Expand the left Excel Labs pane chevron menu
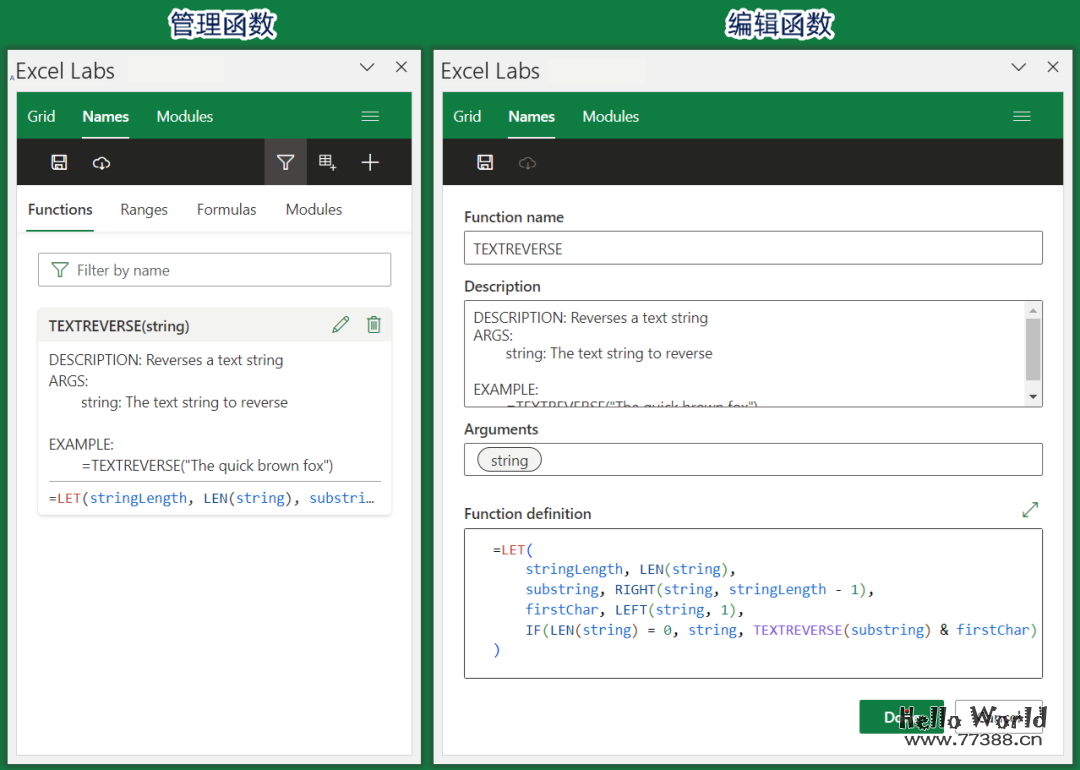Image resolution: width=1080 pixels, height=770 pixels. (x=367, y=67)
